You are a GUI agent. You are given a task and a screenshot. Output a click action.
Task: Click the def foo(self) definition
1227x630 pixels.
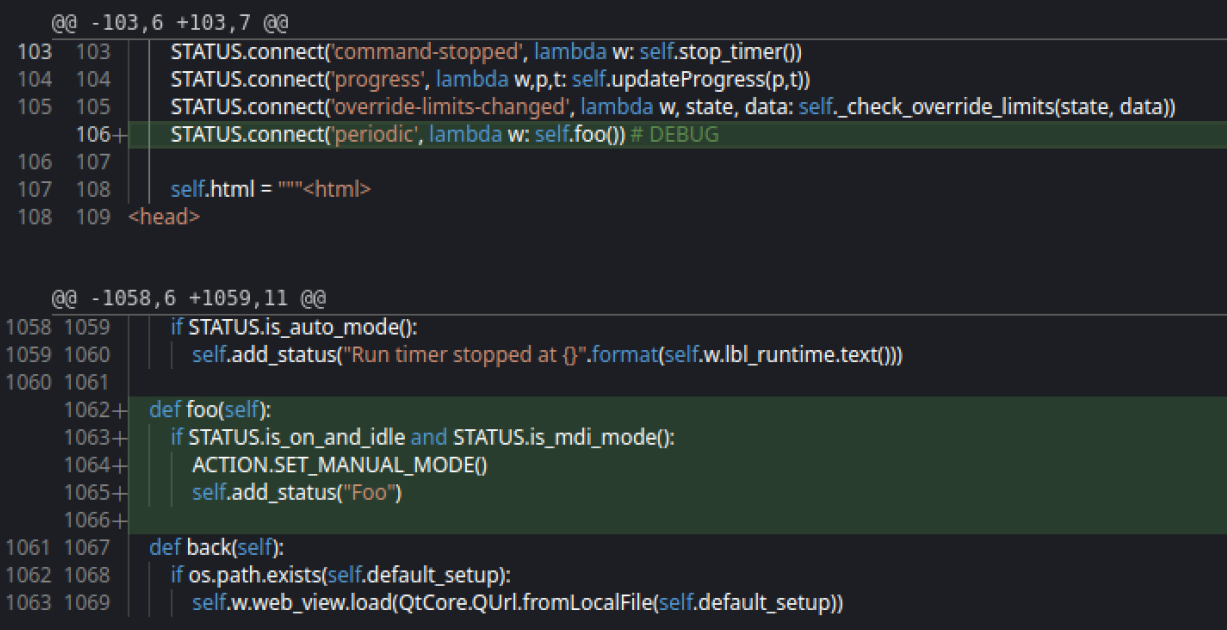(210, 410)
